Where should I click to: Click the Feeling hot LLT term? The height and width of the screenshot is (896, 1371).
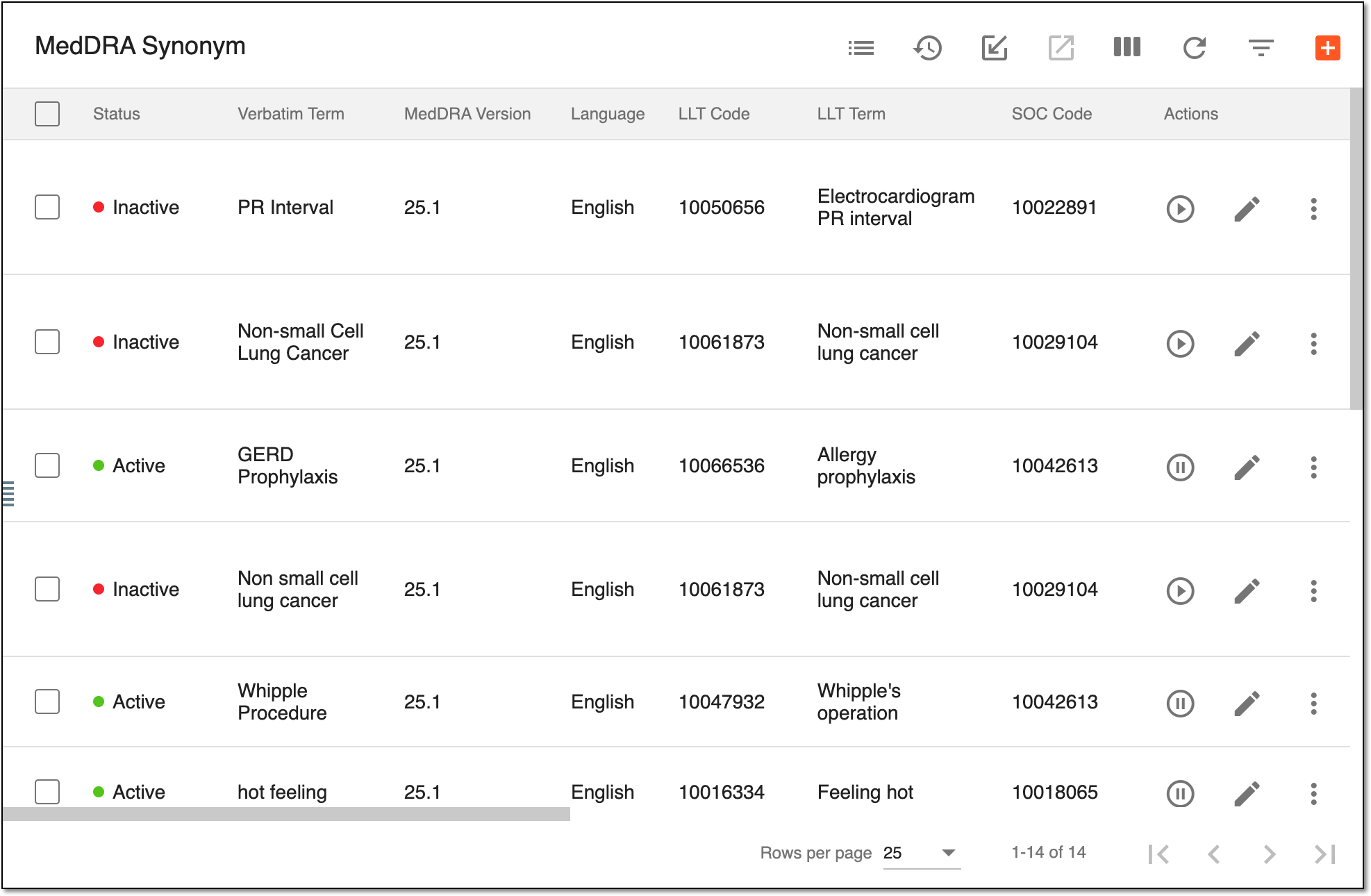pyautogui.click(x=865, y=792)
